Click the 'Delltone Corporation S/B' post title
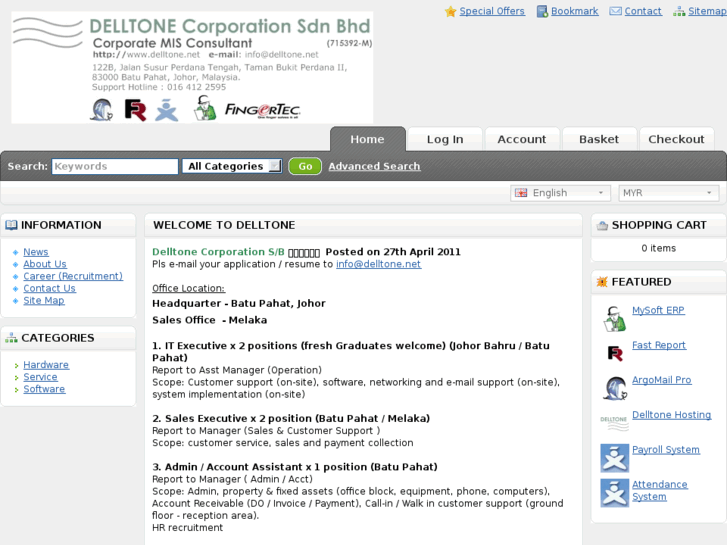This screenshot has width=727, height=545. point(218,252)
